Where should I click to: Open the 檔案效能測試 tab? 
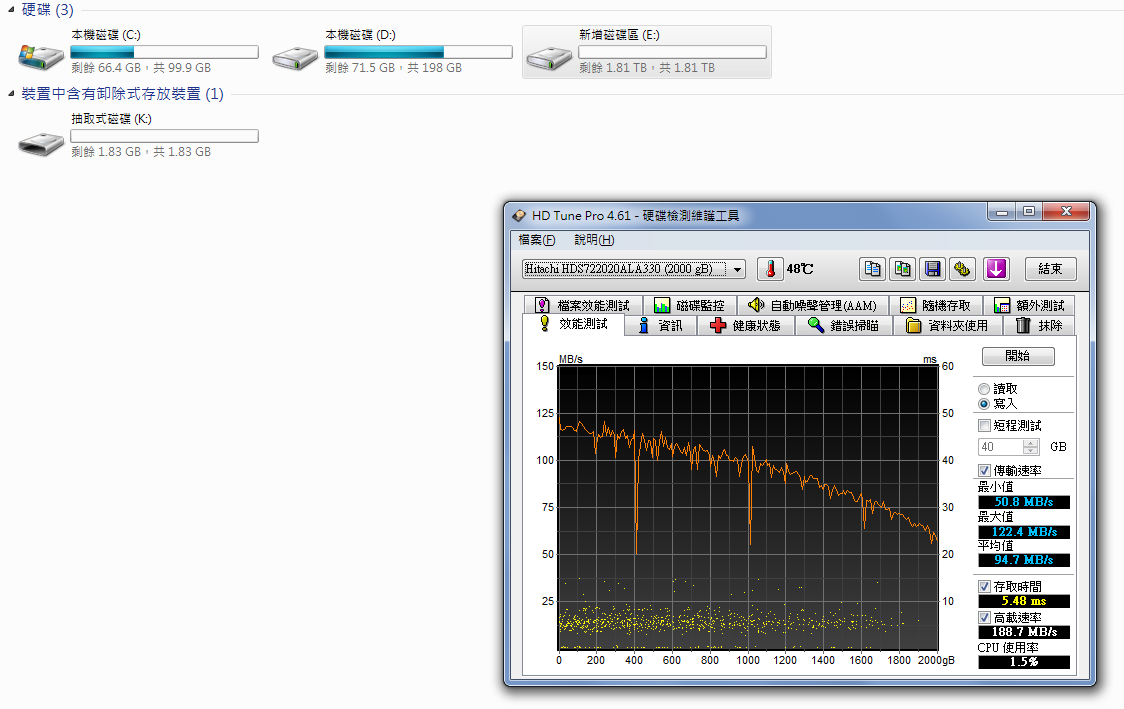(x=583, y=305)
